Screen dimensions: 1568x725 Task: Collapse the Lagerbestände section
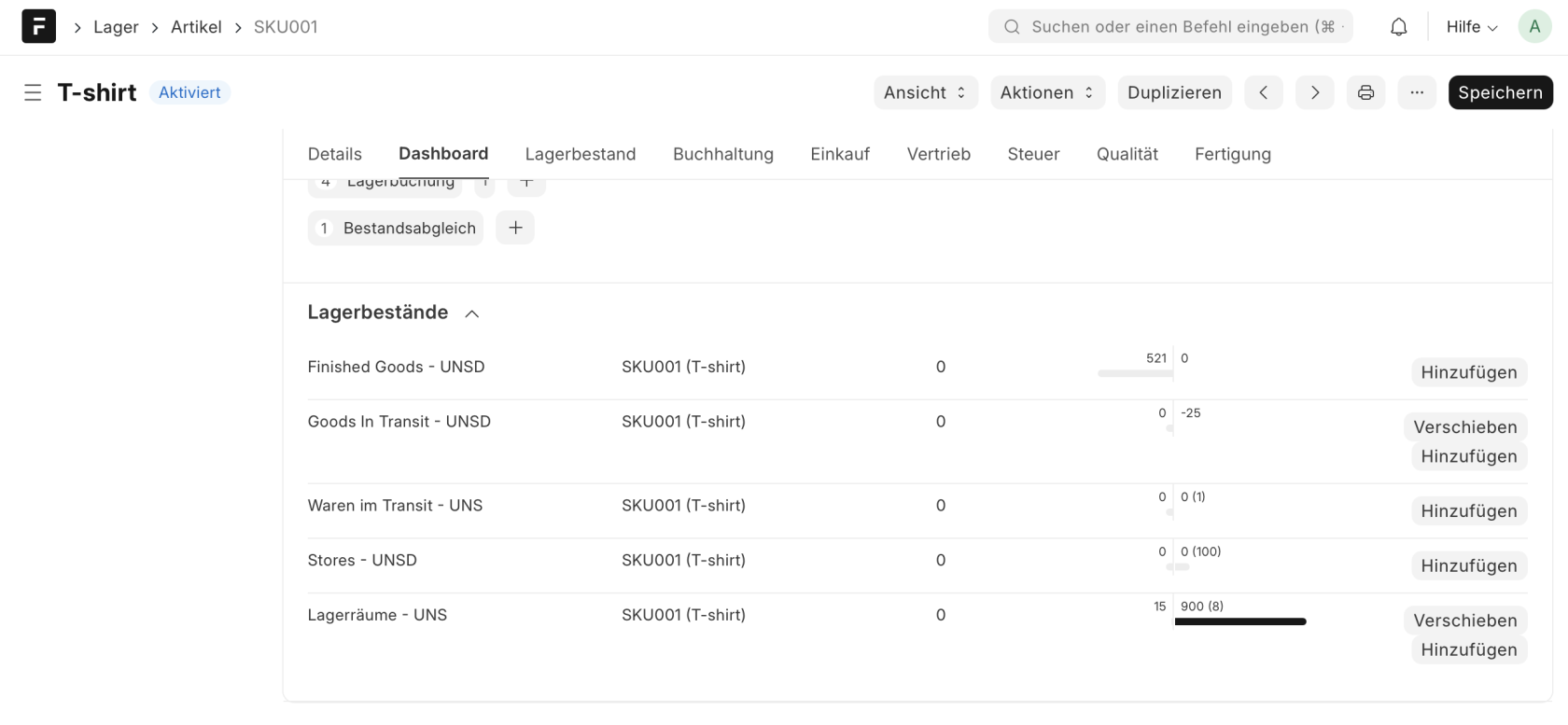click(x=472, y=314)
